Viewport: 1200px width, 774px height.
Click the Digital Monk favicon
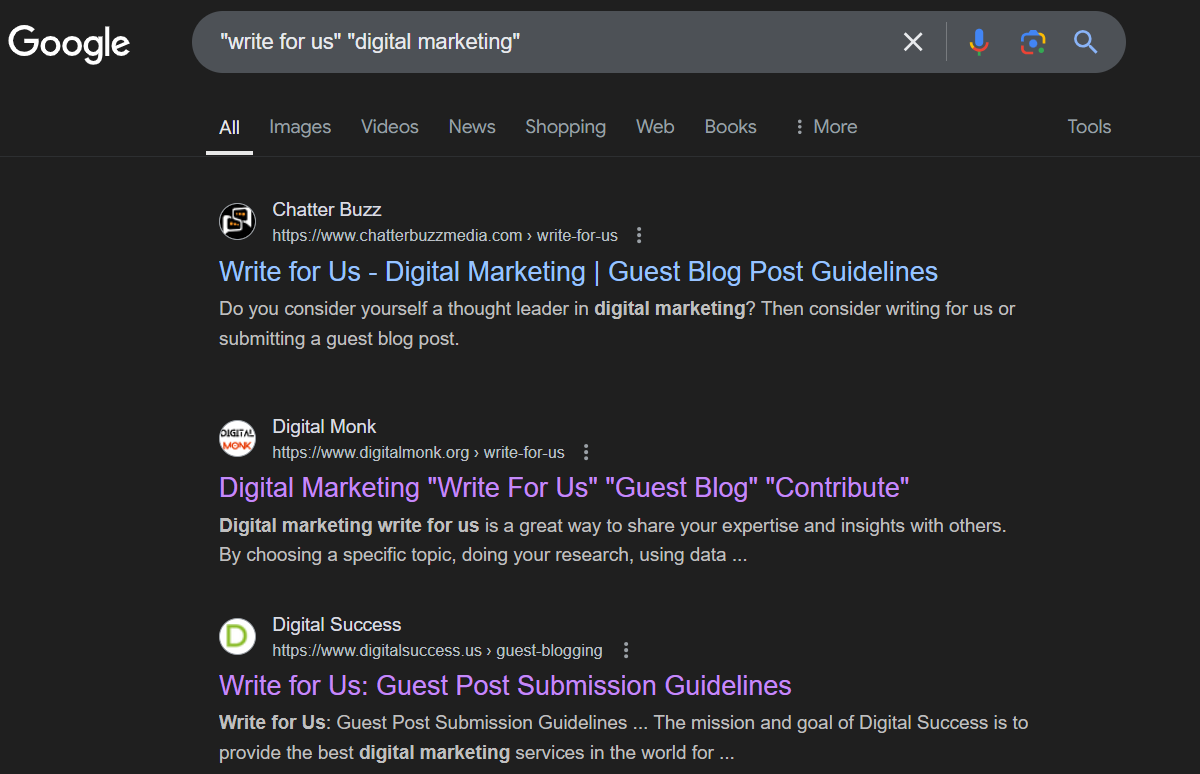pyautogui.click(x=237, y=438)
